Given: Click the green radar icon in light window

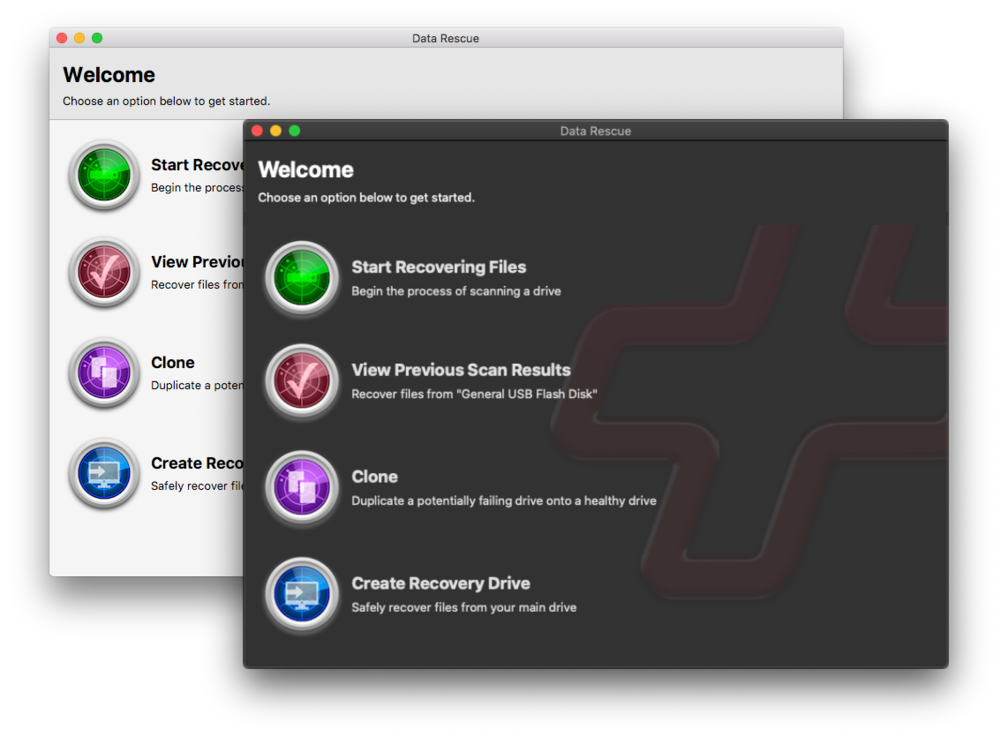Looking at the screenshot, I should (104, 175).
